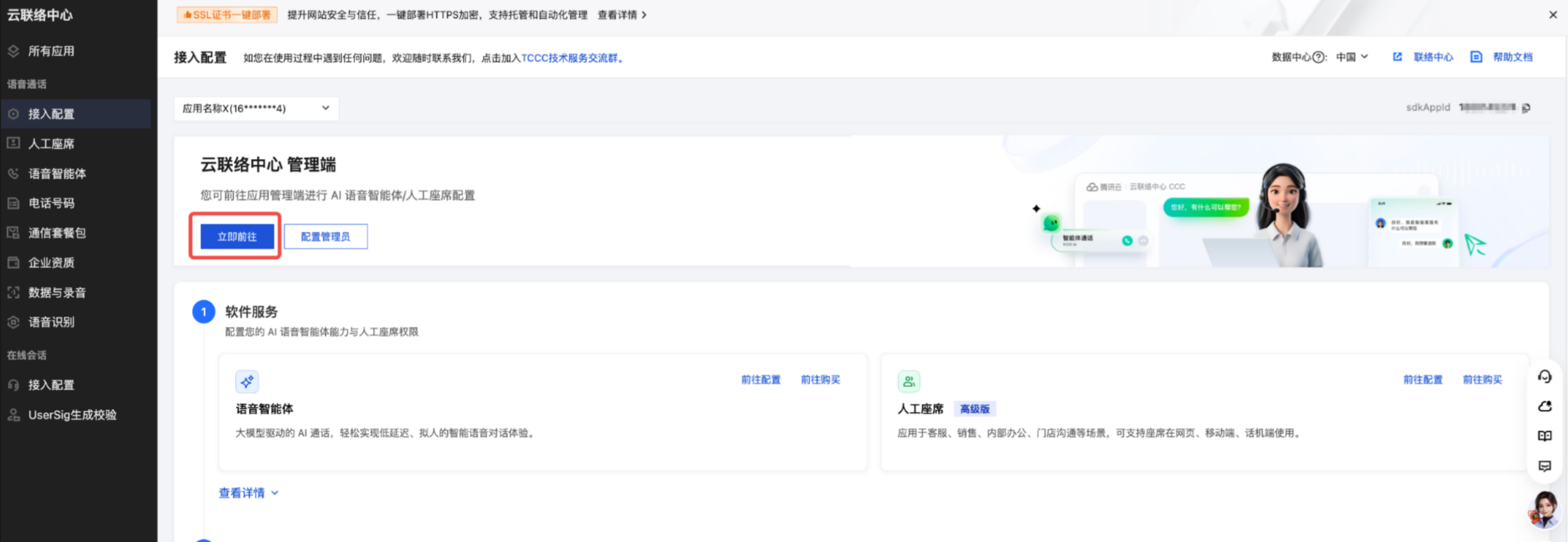Copy the sdkAppId with the copy icon
Viewport: 1568px width, 542px height.
(1526, 108)
